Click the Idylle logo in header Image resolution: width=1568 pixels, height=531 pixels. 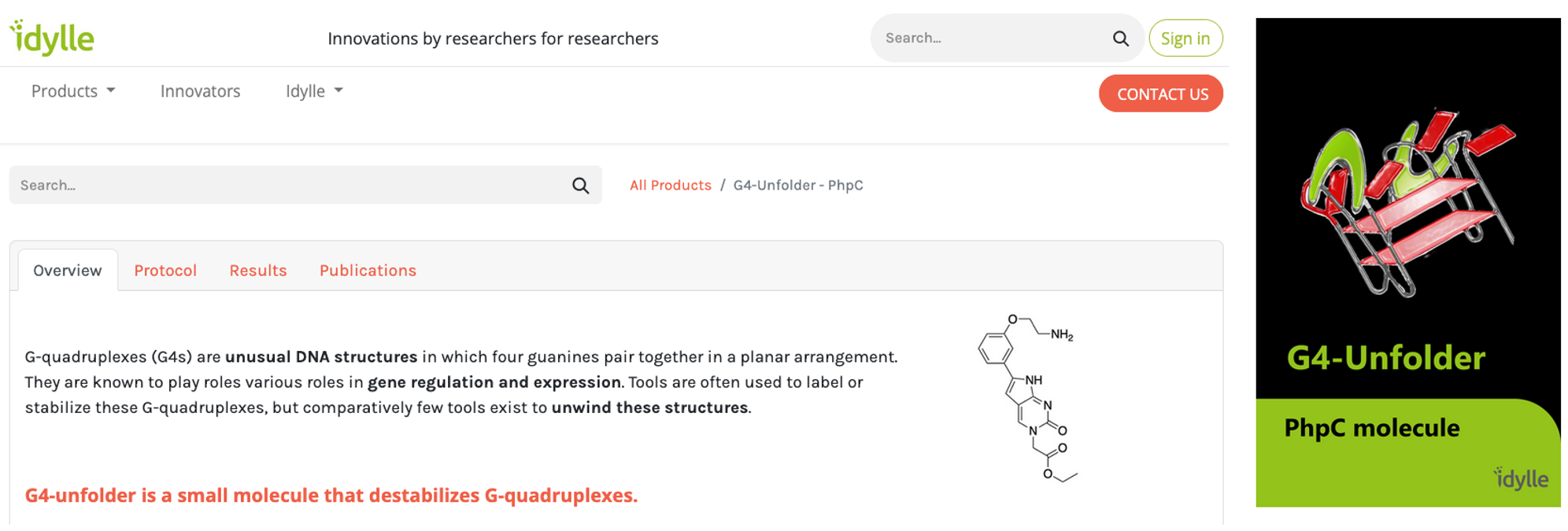coord(52,38)
